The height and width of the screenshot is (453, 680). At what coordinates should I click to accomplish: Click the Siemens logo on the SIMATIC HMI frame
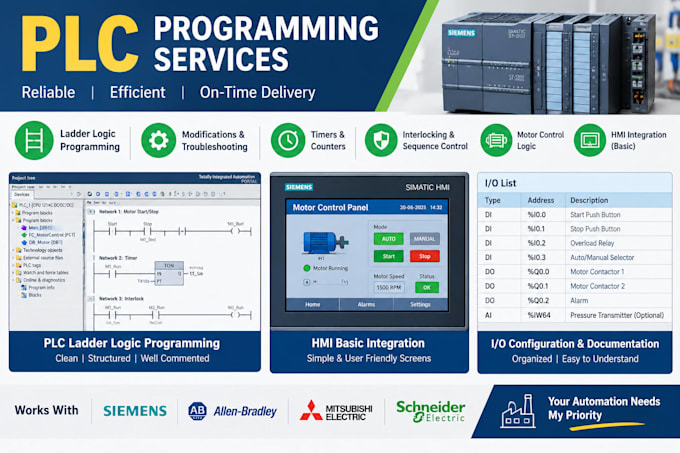click(299, 187)
